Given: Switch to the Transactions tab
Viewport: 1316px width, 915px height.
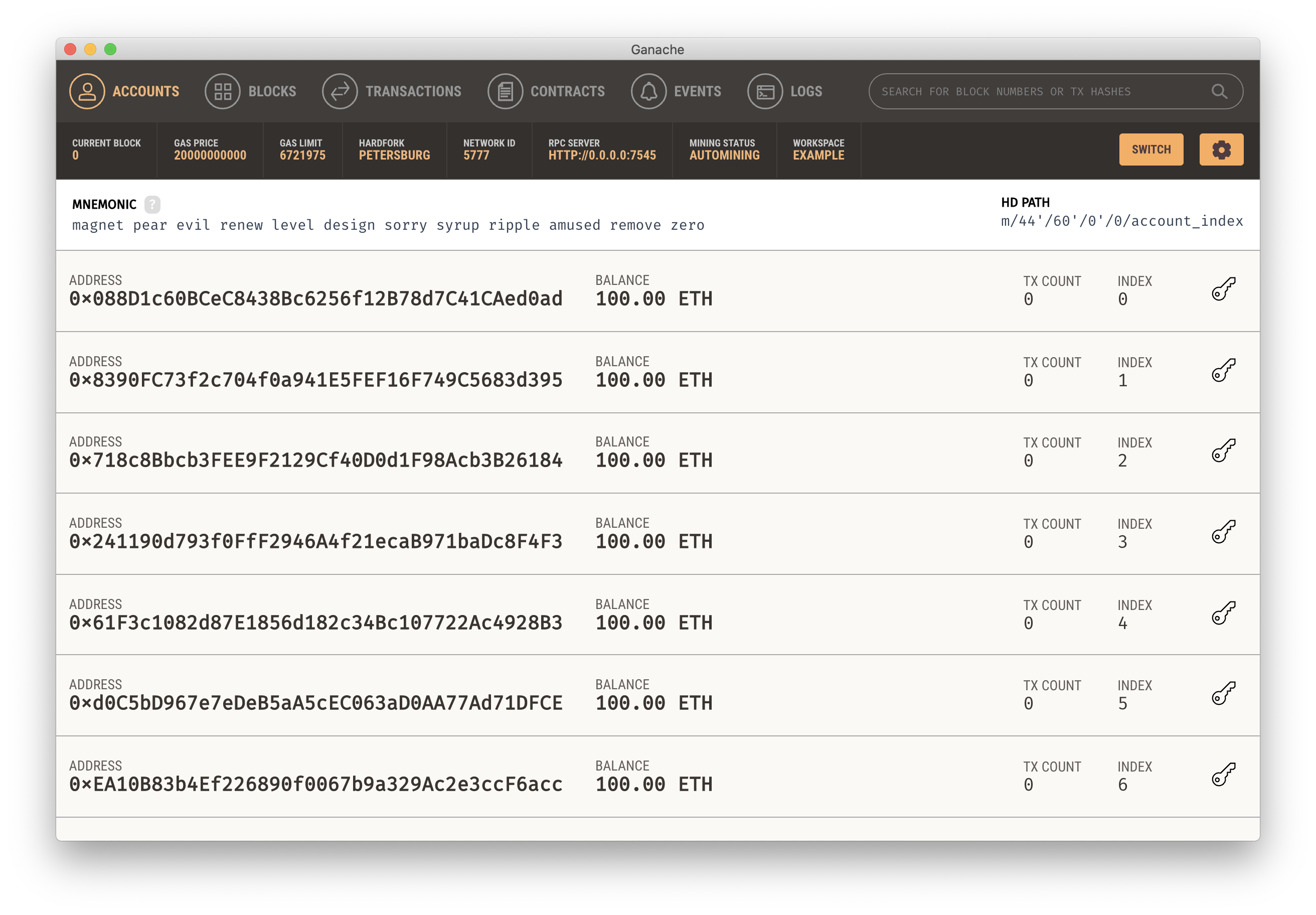Looking at the screenshot, I should (x=392, y=92).
